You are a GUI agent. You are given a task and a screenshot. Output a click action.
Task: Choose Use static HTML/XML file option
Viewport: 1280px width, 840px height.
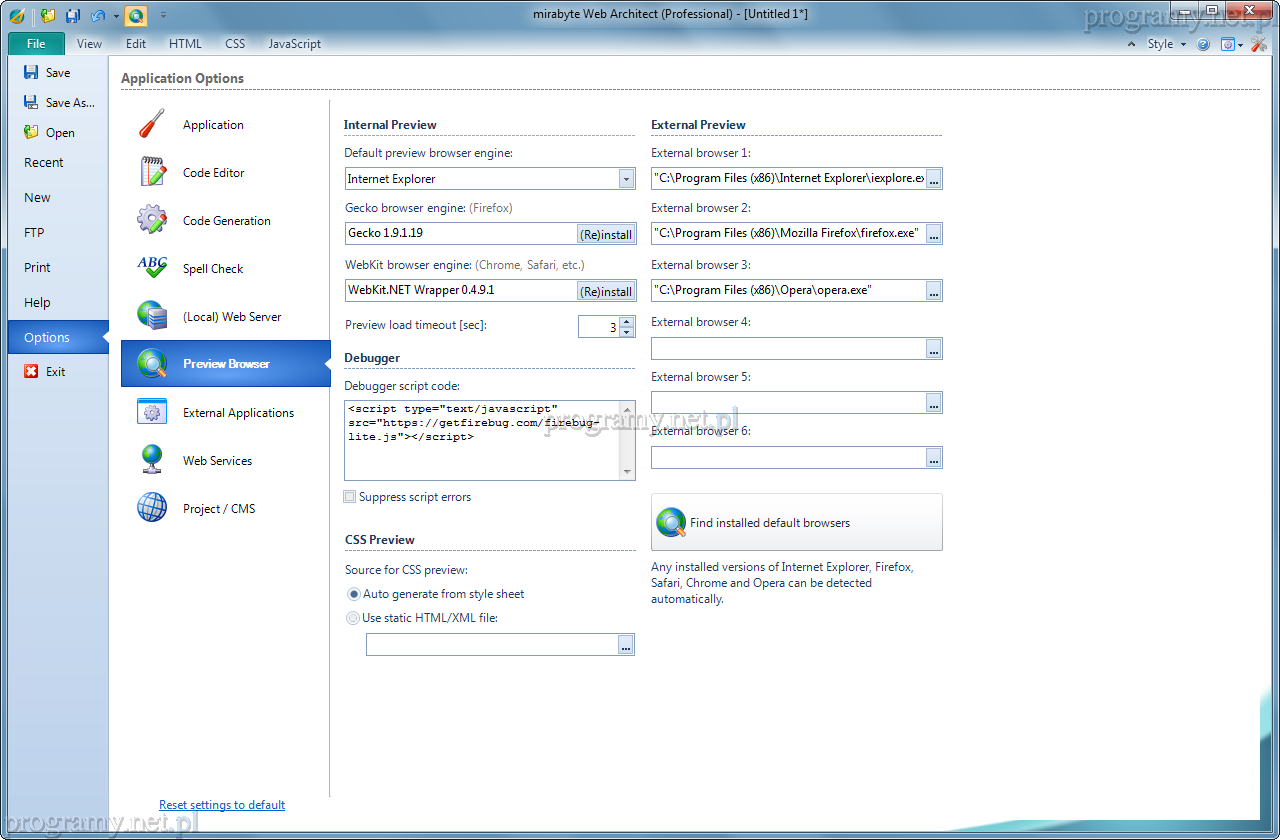(x=353, y=618)
